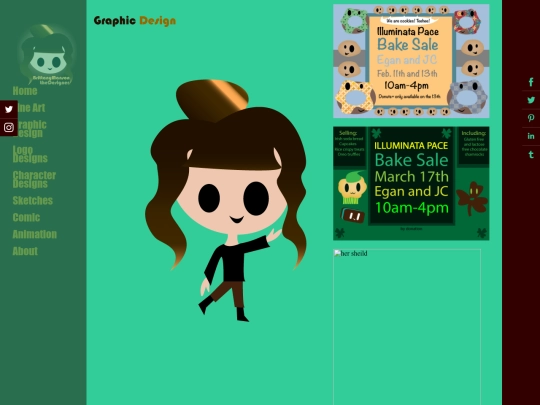Viewport: 540px width, 405px height.
Task: Open Logo Designs page
Action: coord(30,154)
